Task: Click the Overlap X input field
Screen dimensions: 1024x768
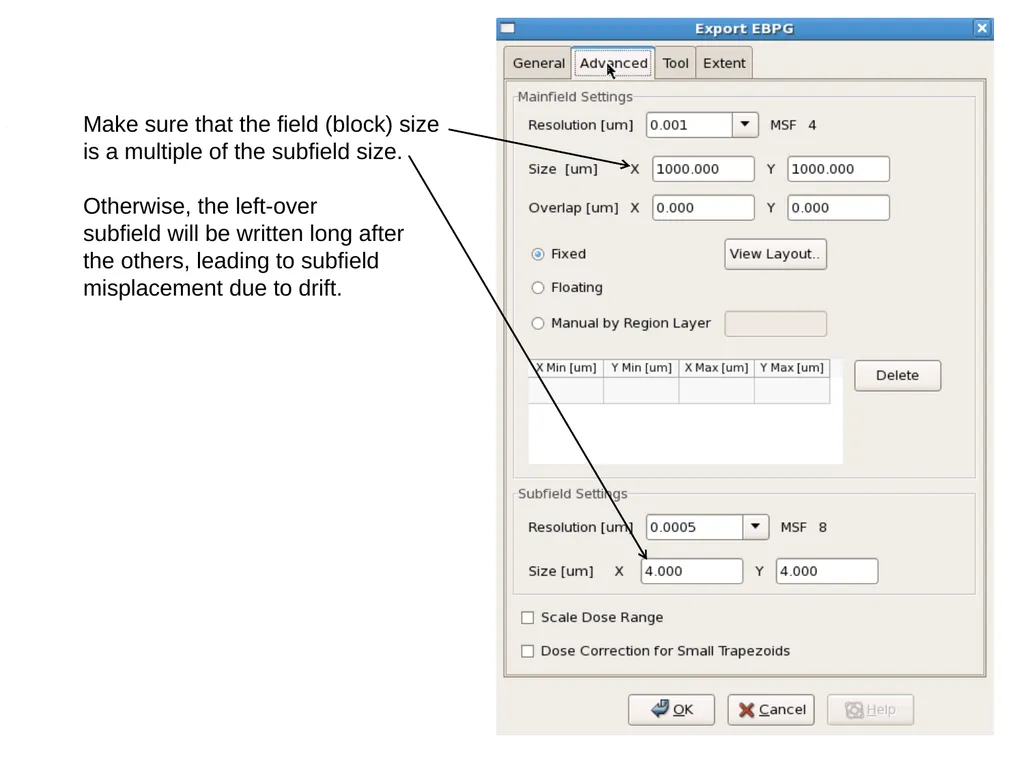Action: pos(703,208)
